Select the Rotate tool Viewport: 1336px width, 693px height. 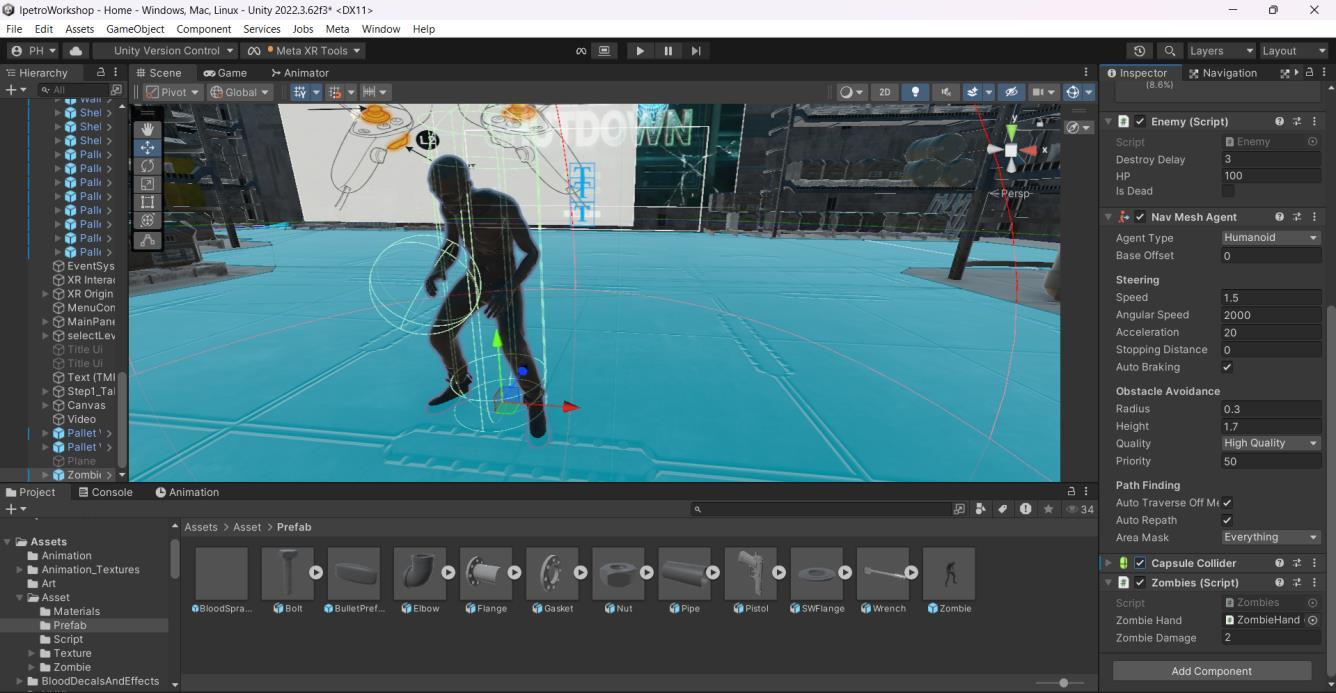point(147,166)
